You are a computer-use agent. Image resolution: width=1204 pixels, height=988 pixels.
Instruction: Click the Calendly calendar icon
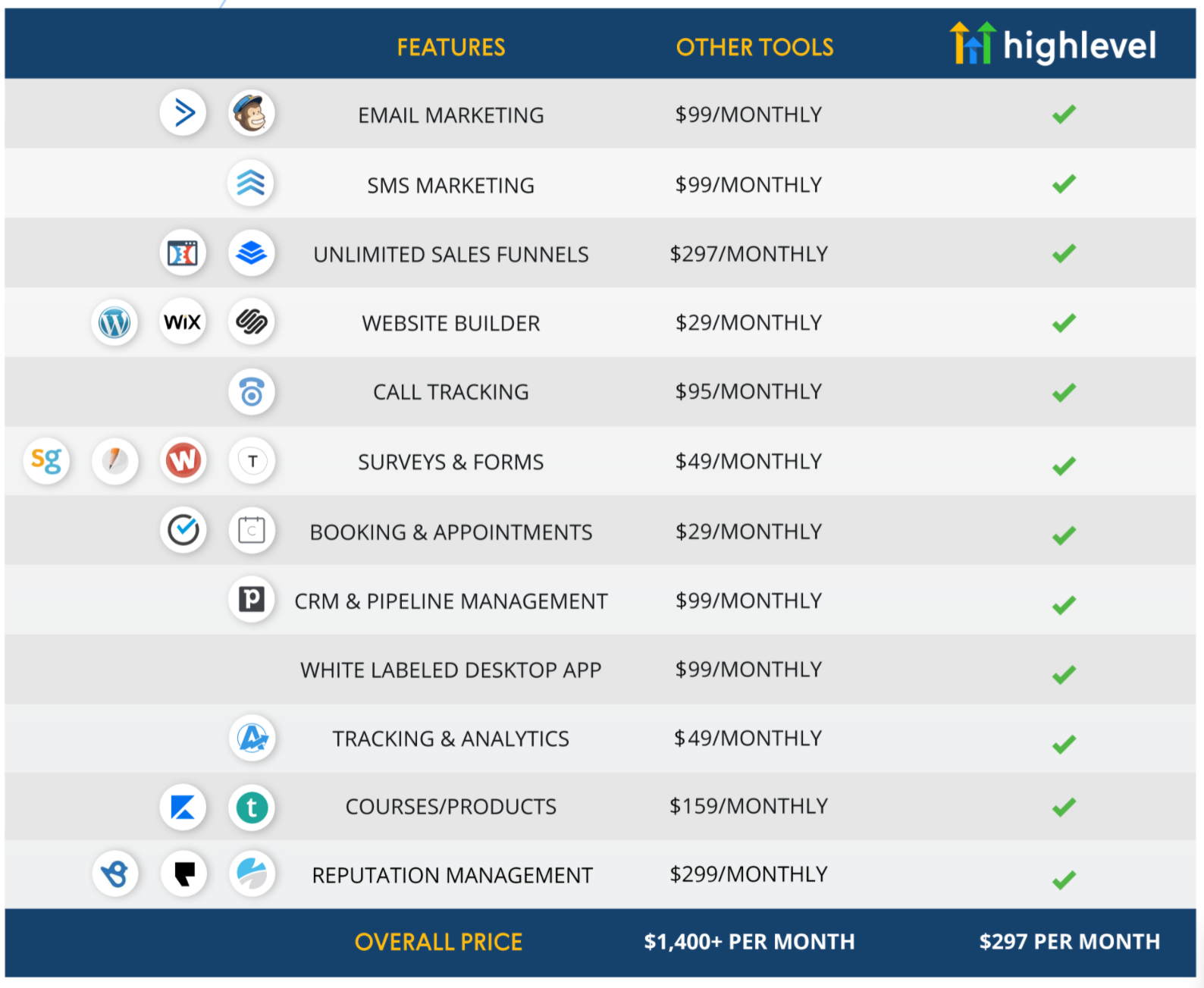coord(251,530)
